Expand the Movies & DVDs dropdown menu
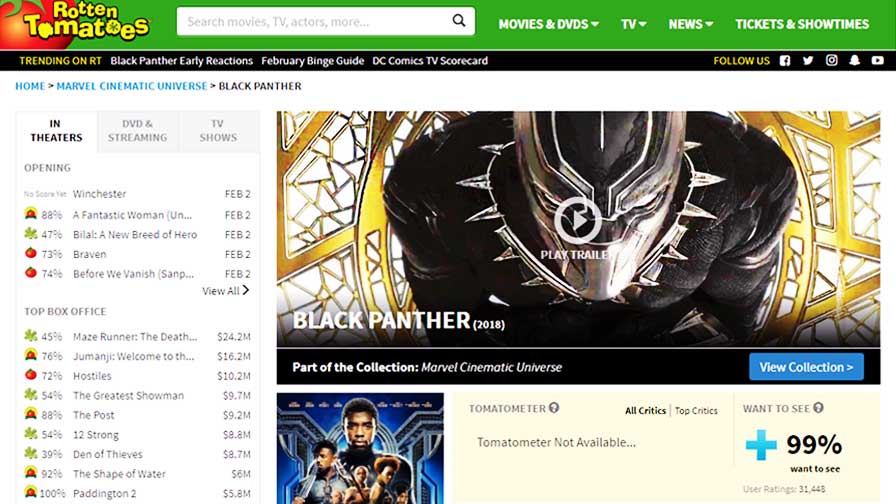Image resolution: width=896 pixels, height=504 pixels. tap(549, 24)
